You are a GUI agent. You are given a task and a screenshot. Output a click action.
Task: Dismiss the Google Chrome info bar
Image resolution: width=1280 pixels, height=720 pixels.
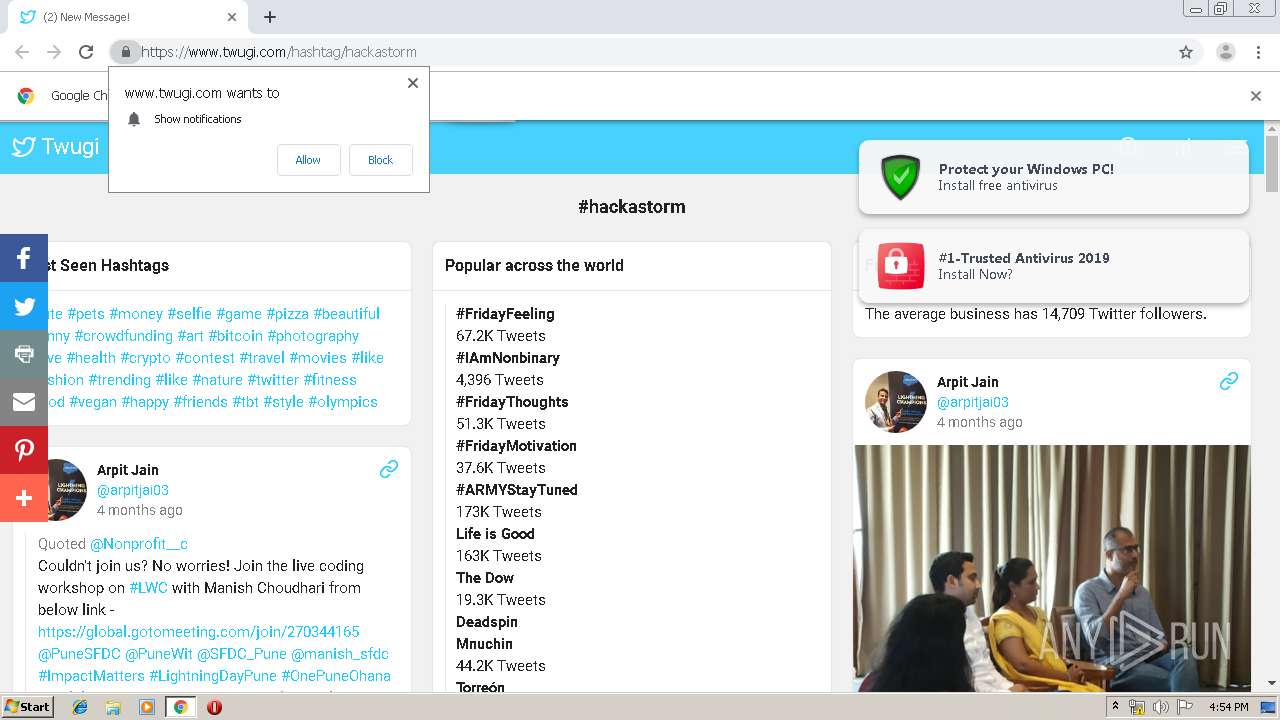click(1256, 96)
